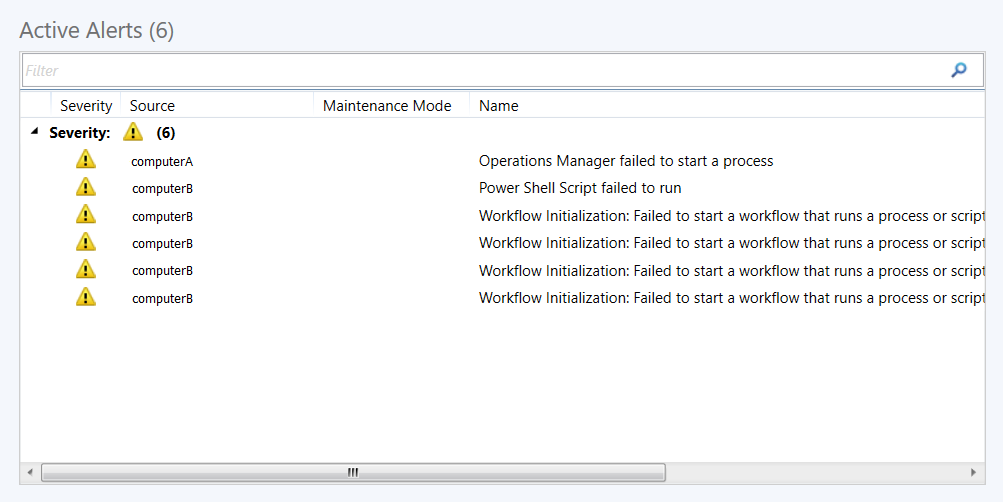Click the warning icon in Severity group header
The height and width of the screenshot is (502, 1003).
click(133, 132)
